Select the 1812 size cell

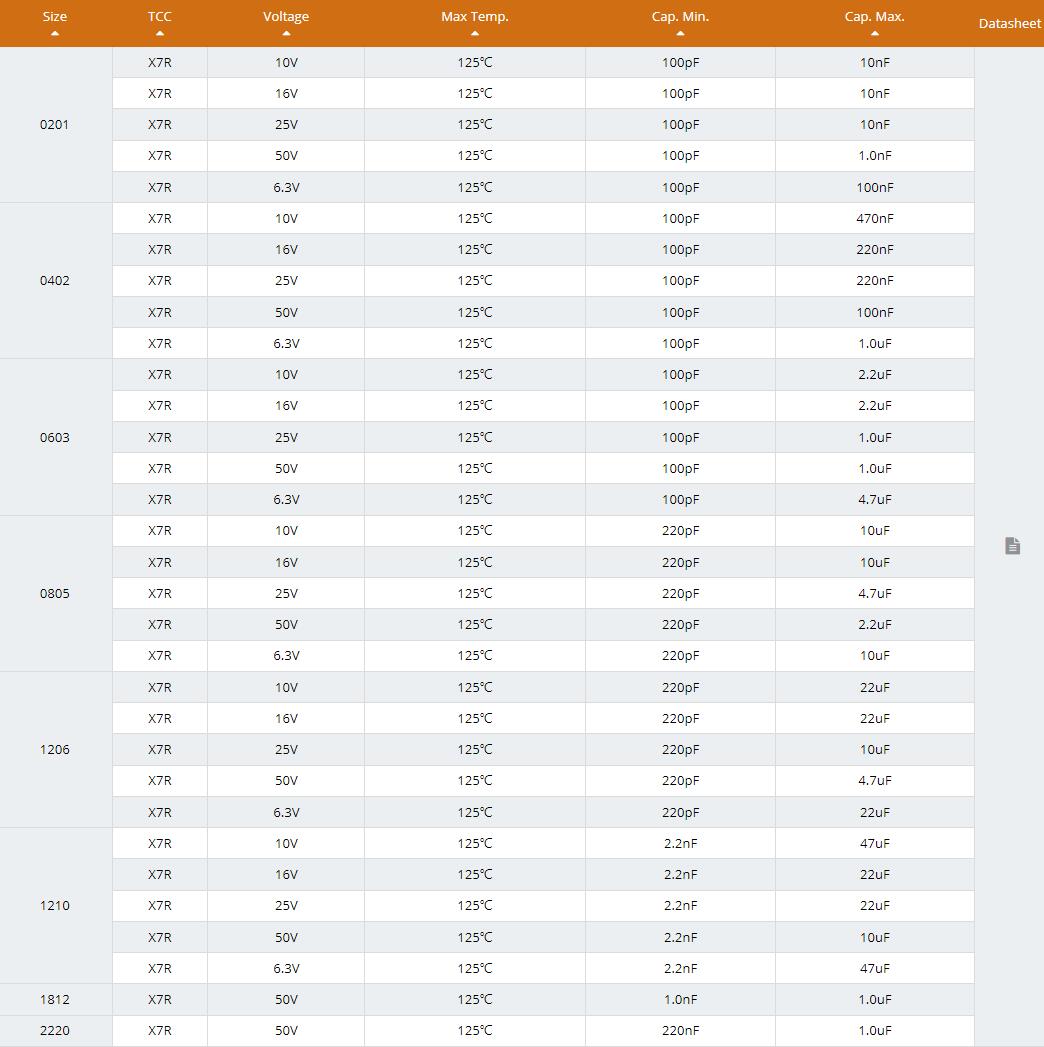(x=55, y=1000)
